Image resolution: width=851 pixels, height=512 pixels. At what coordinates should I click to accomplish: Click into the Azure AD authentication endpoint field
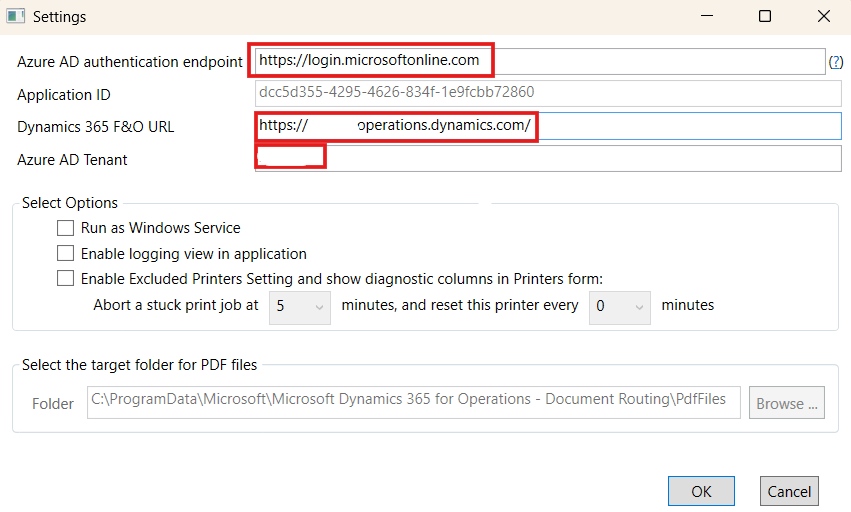pyautogui.click(x=540, y=61)
